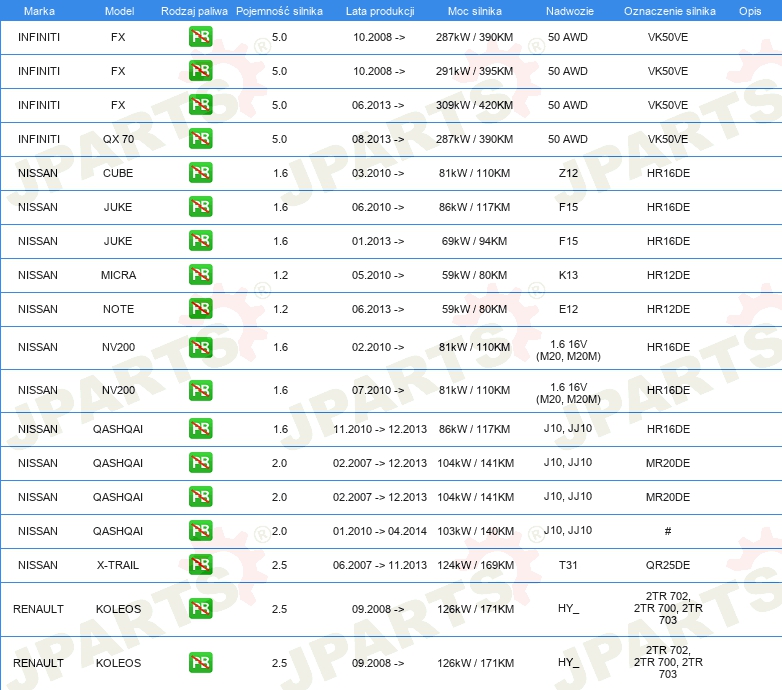
Task: Click the HR16DE cell in the CUBE row
Action: pyautogui.click(x=668, y=173)
